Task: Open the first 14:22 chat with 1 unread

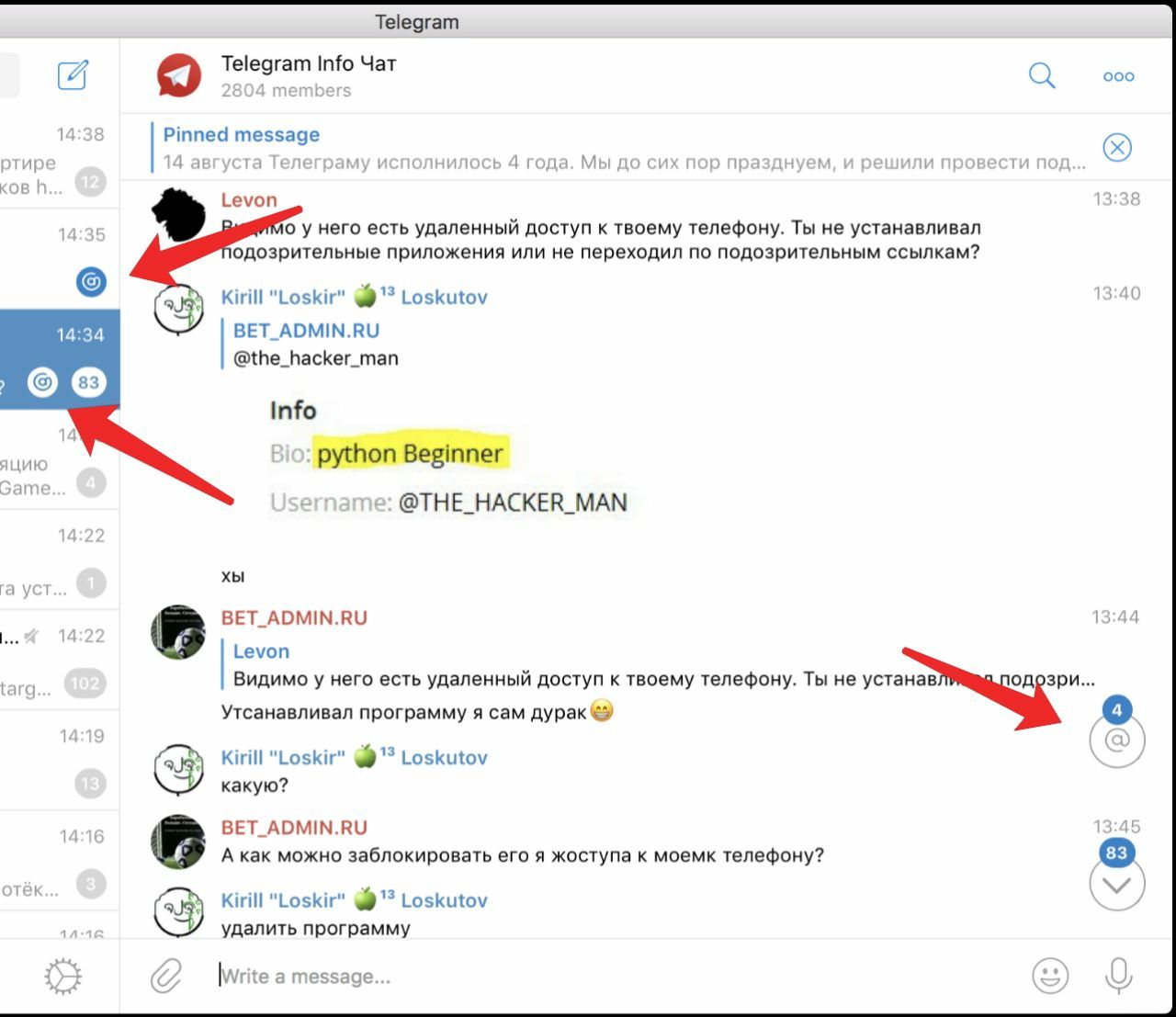Action: (60, 560)
